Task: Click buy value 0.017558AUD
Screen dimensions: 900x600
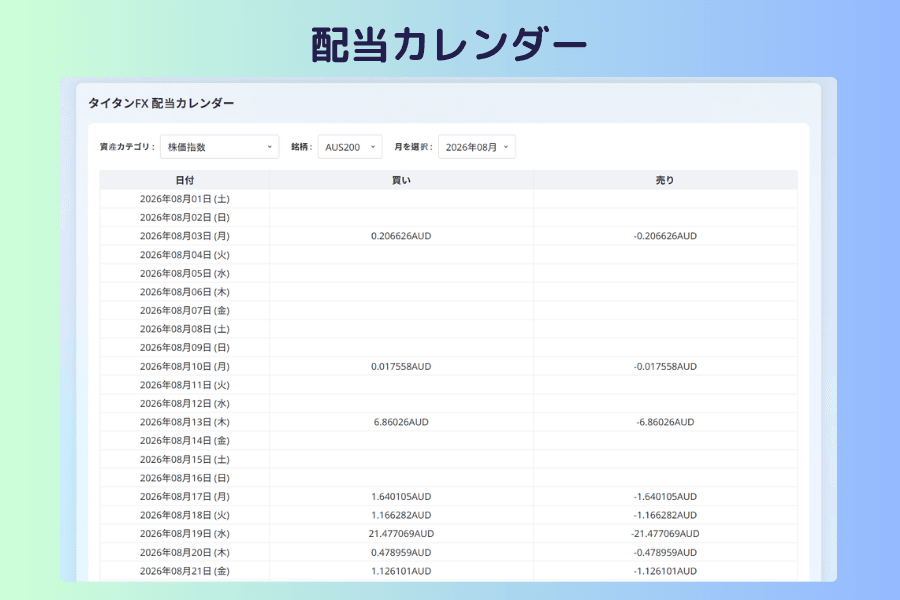Action: (x=401, y=366)
